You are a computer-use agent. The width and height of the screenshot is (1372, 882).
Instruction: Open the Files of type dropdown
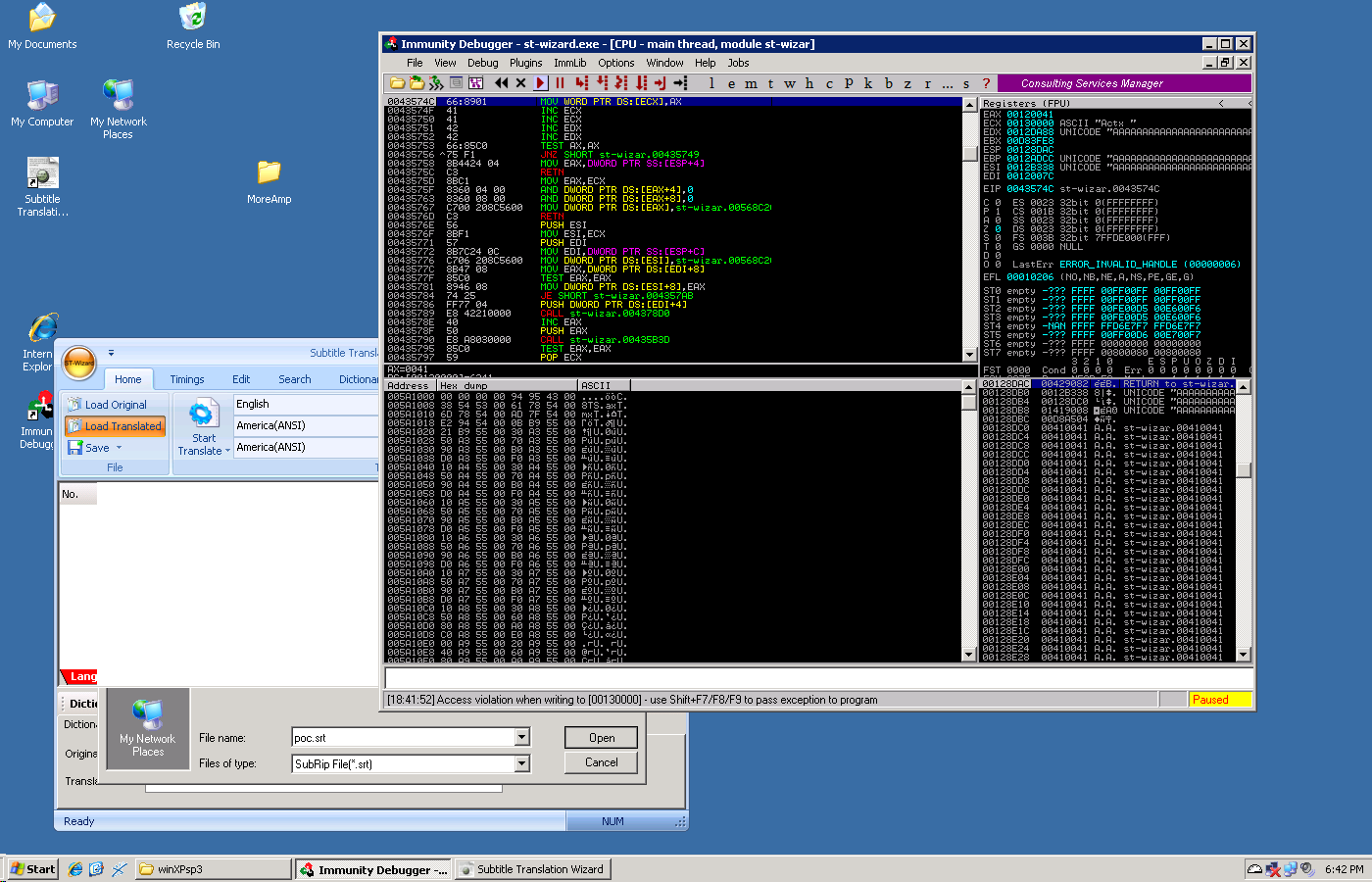tap(521, 763)
